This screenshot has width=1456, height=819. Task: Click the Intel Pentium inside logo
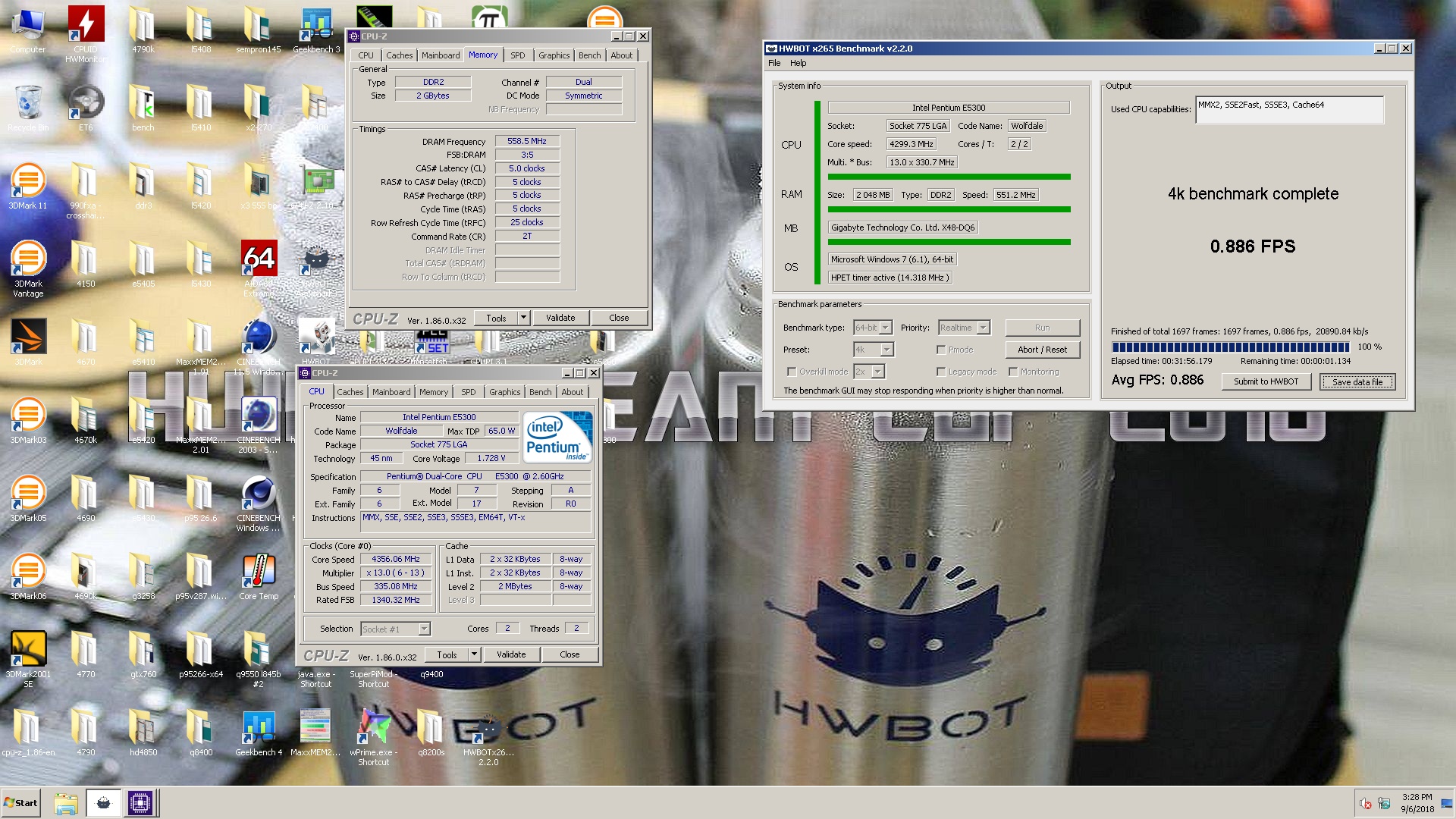pos(558,437)
